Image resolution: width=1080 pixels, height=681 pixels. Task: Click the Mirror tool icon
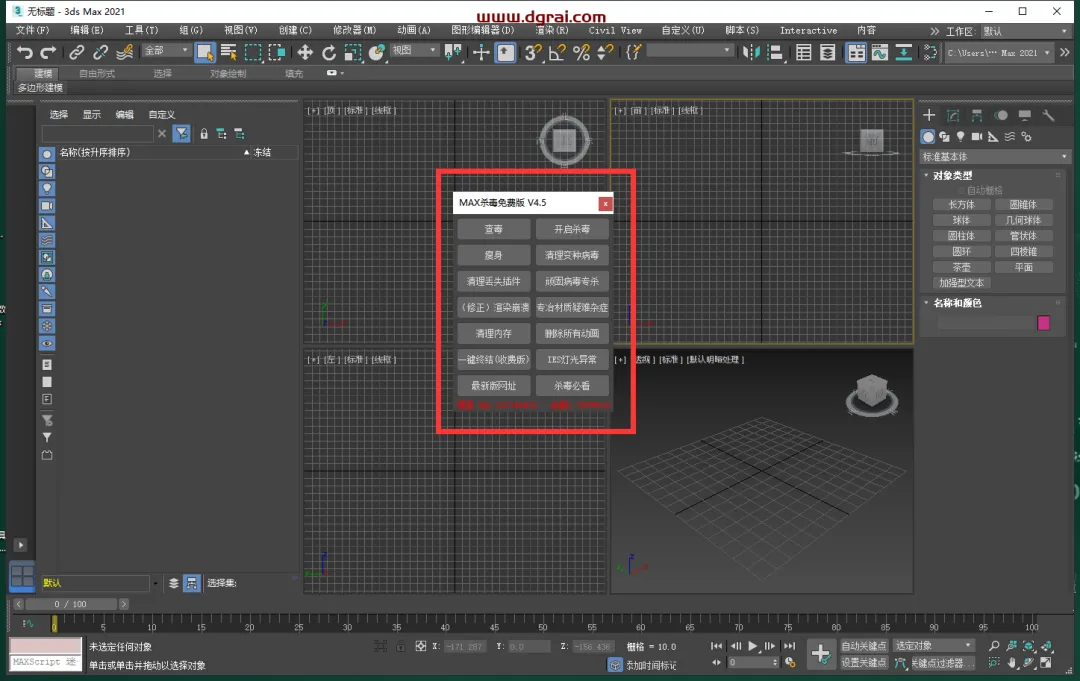[751, 52]
